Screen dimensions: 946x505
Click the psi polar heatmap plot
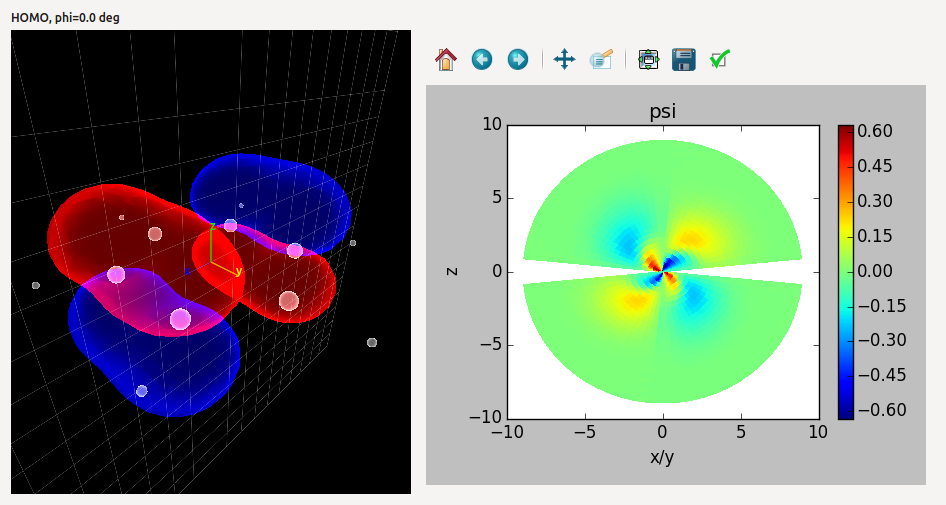662,272
